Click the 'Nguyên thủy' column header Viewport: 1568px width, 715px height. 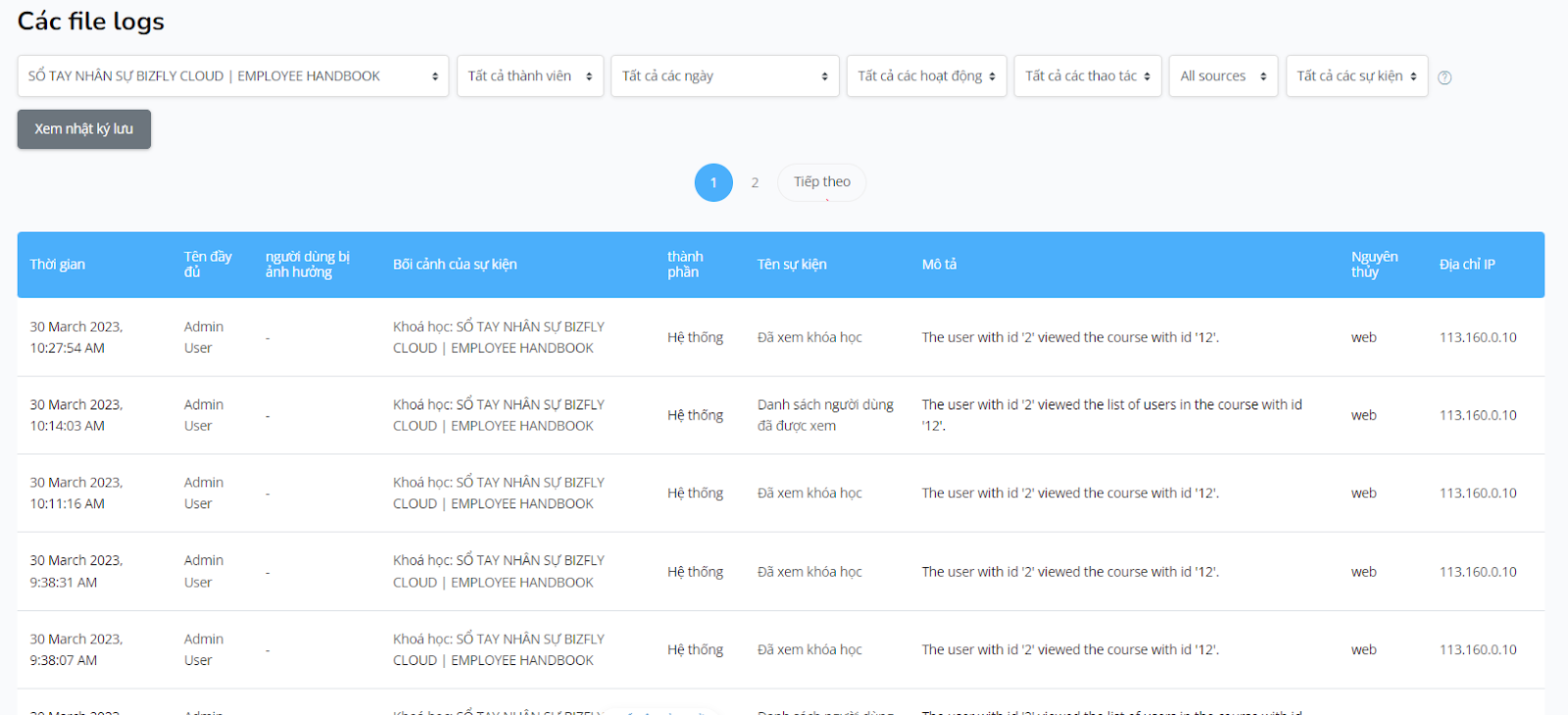click(x=1375, y=264)
